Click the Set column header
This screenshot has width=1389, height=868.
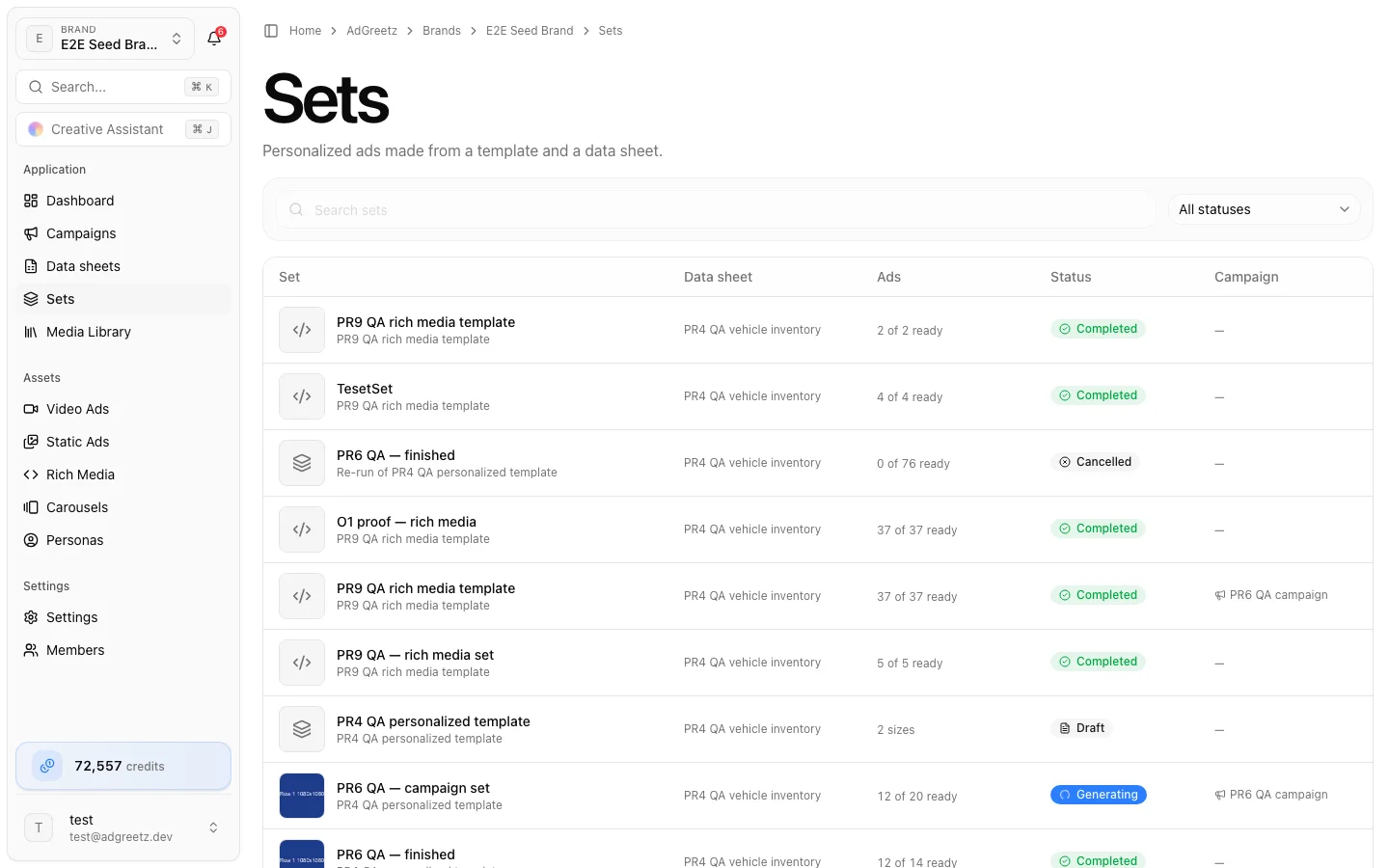point(289,277)
